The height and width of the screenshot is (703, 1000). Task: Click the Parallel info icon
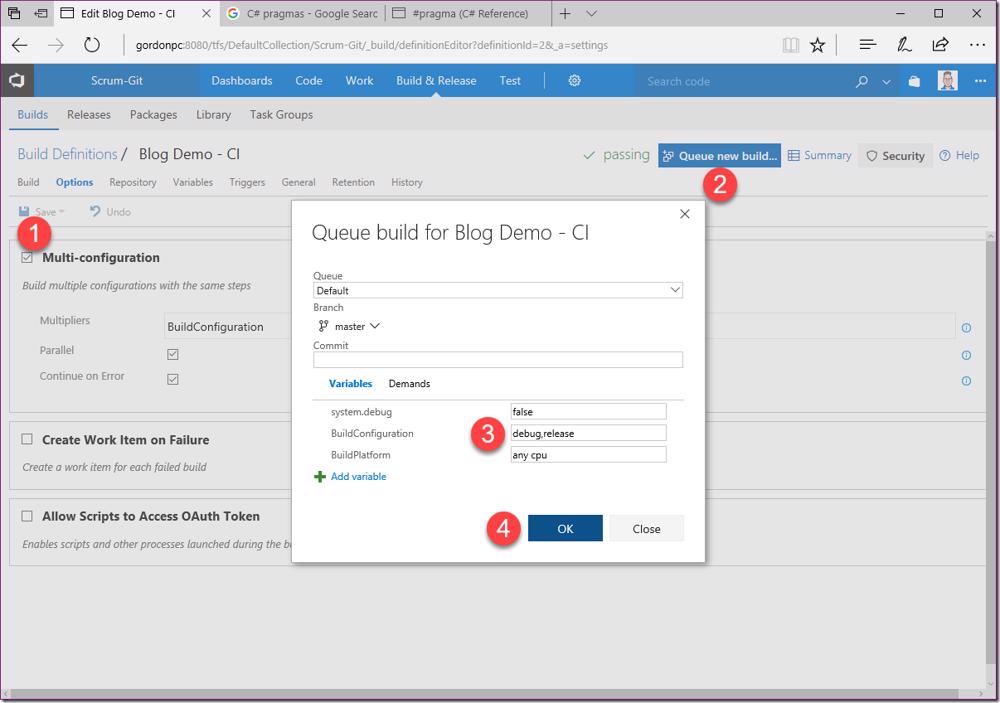[966, 355]
